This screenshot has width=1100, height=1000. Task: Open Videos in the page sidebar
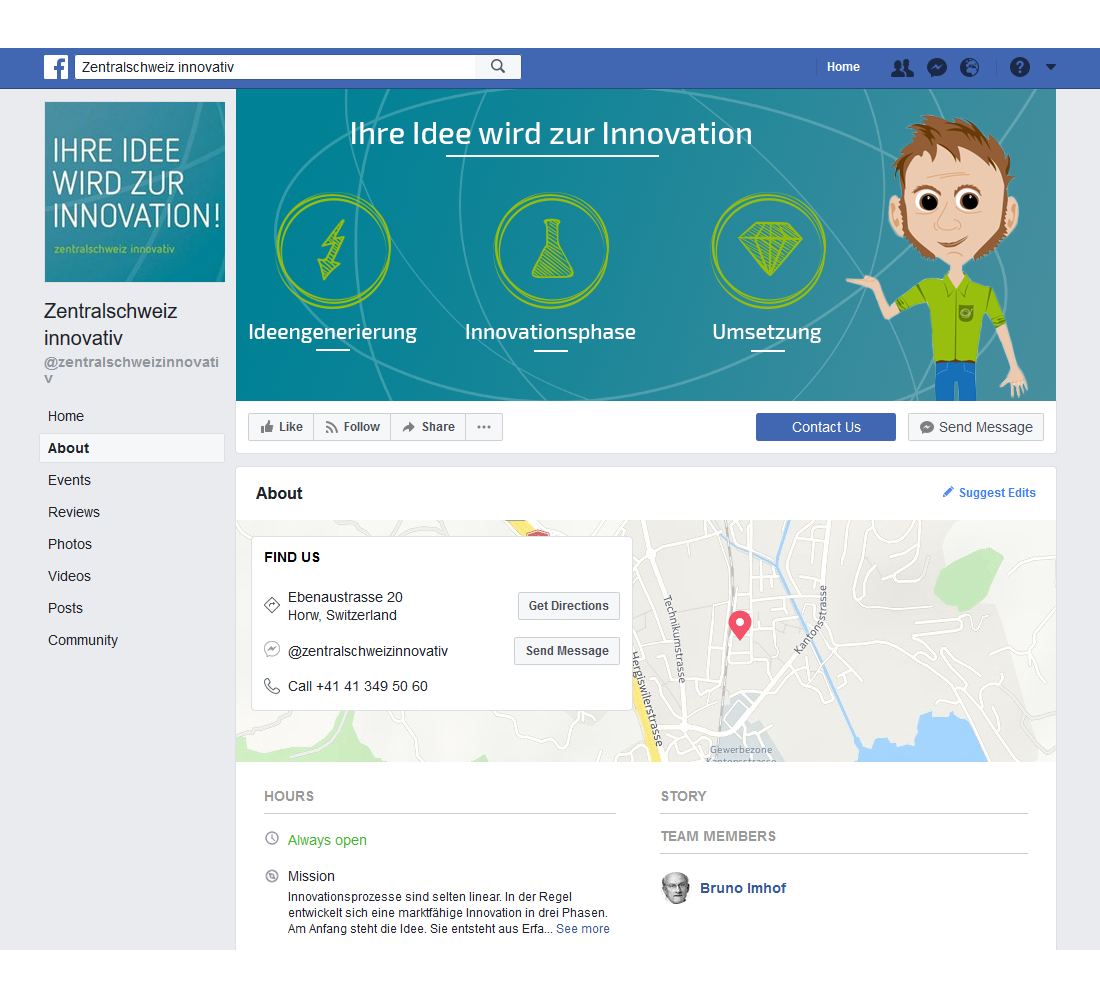point(69,576)
